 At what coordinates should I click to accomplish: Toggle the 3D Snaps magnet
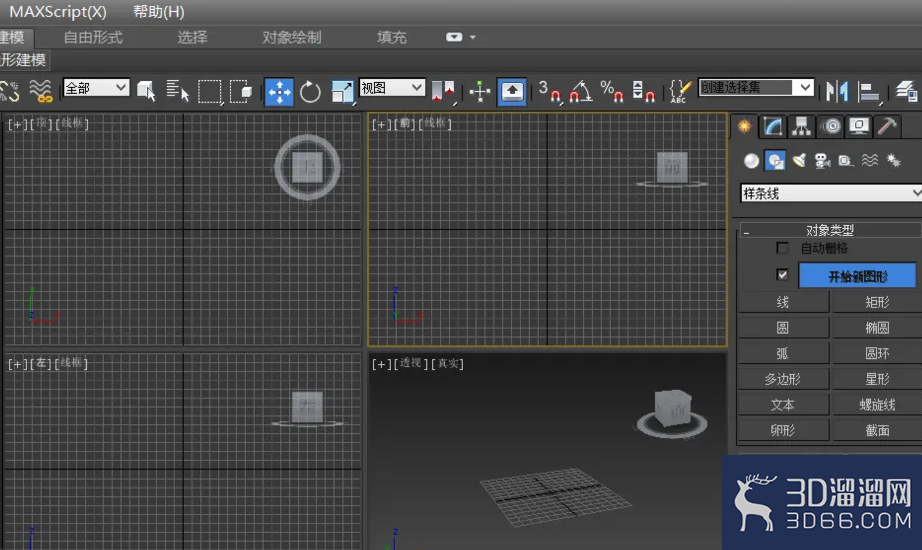pos(549,91)
